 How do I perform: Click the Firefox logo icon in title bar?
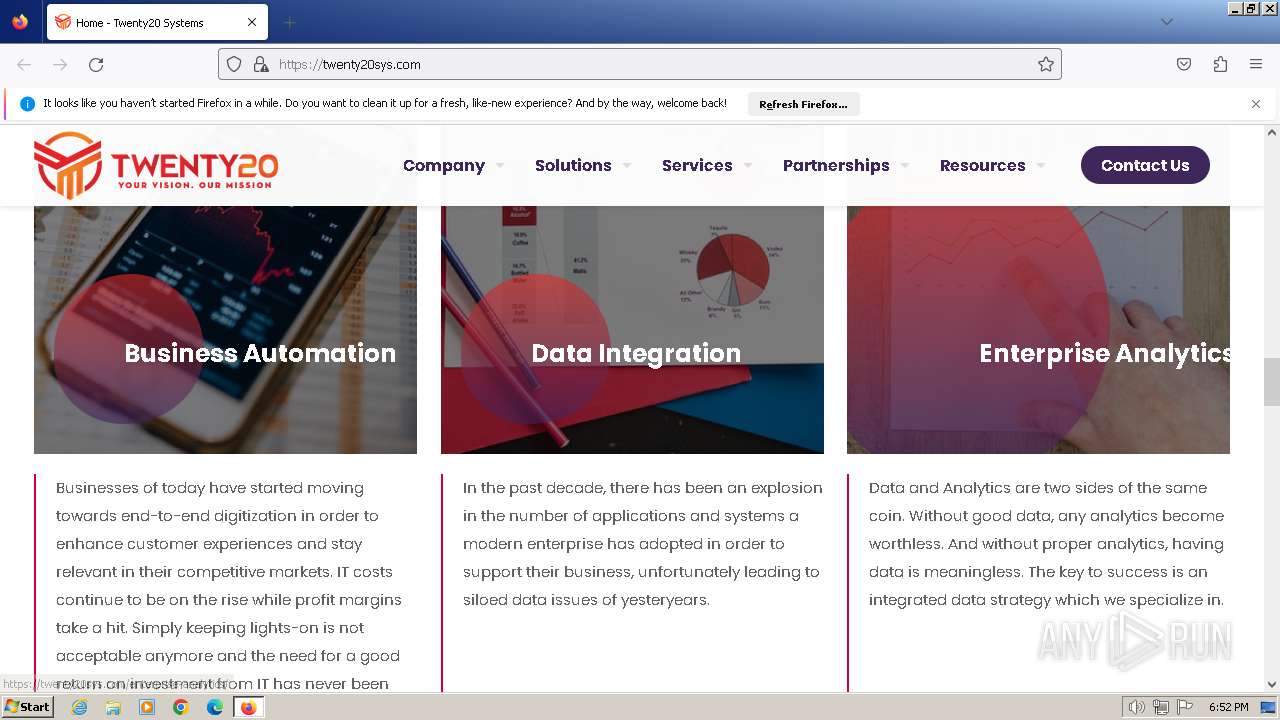coord(20,22)
